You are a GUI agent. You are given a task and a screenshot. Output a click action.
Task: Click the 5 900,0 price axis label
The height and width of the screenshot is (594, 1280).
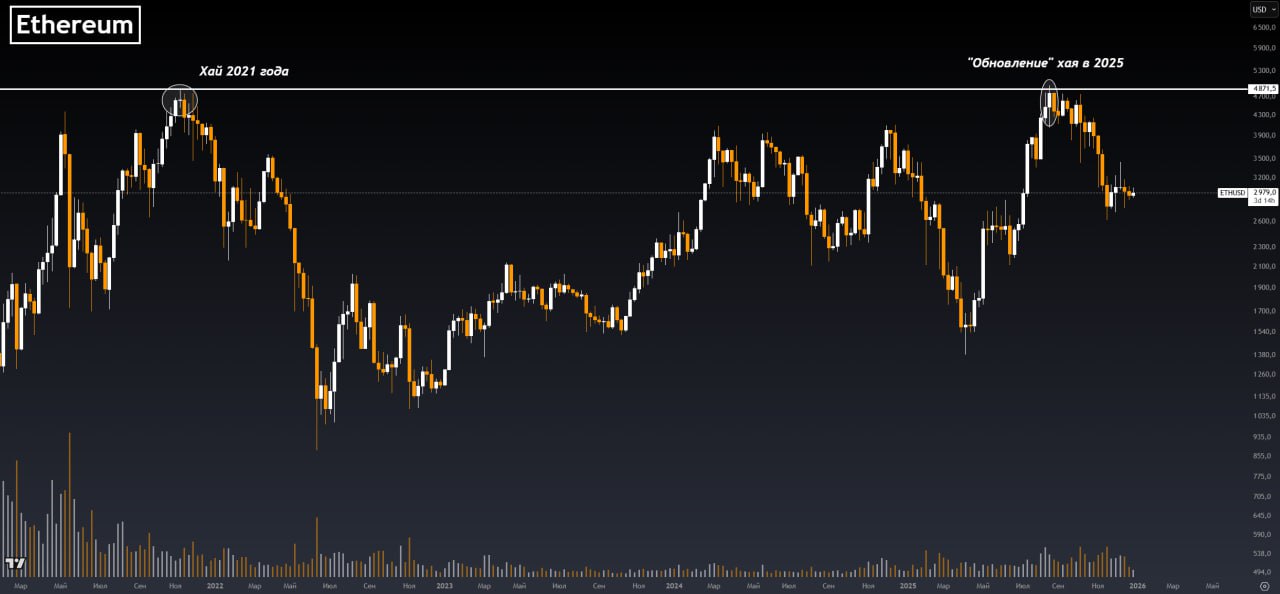(x=1264, y=47)
